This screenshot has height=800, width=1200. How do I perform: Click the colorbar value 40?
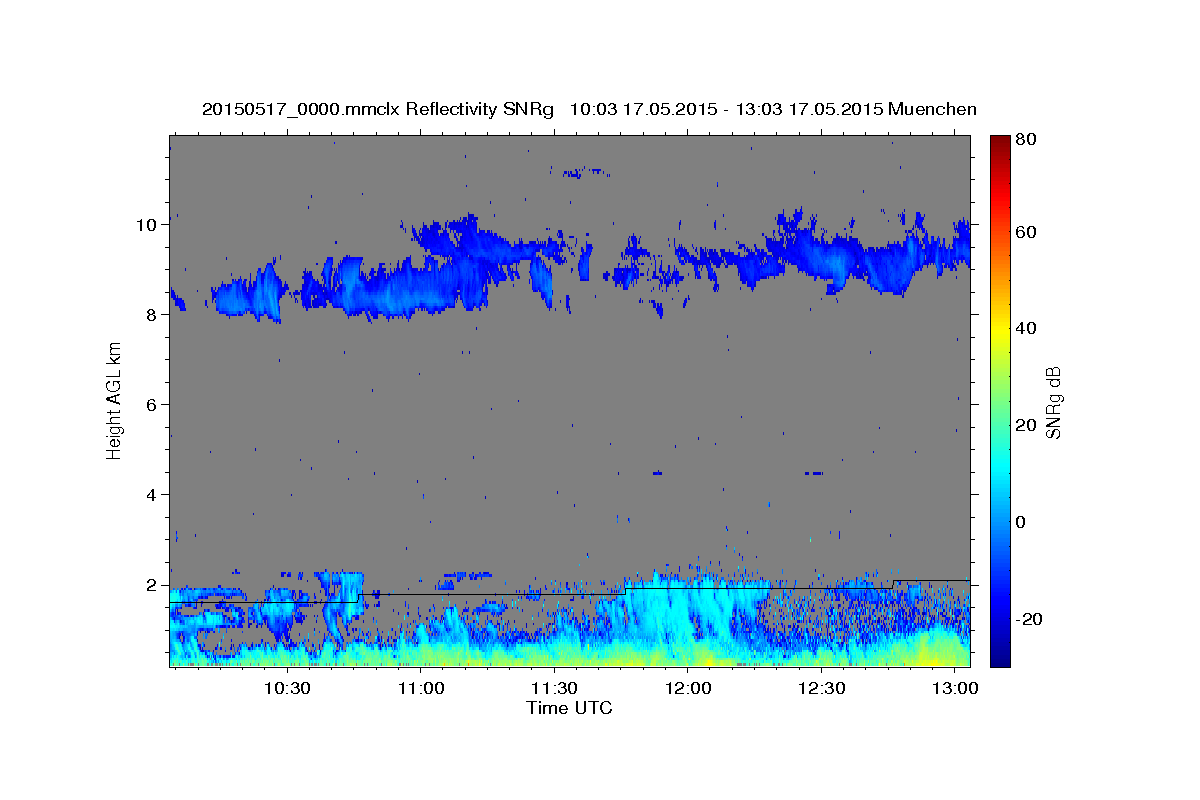[x=1025, y=328]
